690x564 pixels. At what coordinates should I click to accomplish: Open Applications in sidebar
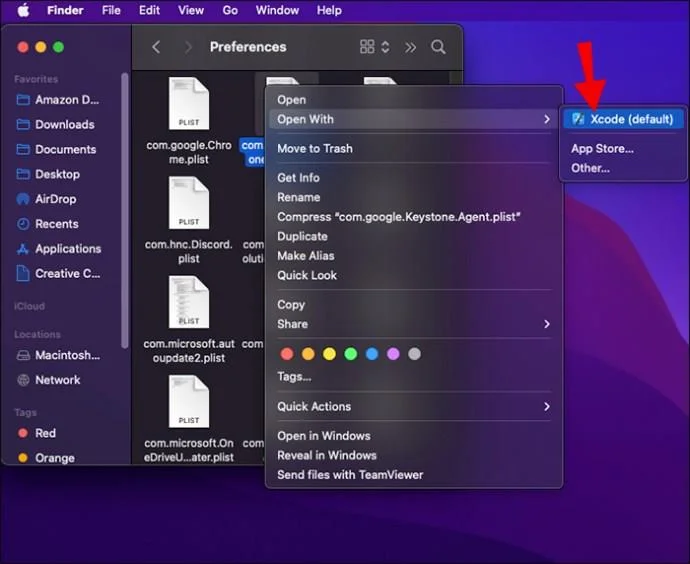click(59, 249)
